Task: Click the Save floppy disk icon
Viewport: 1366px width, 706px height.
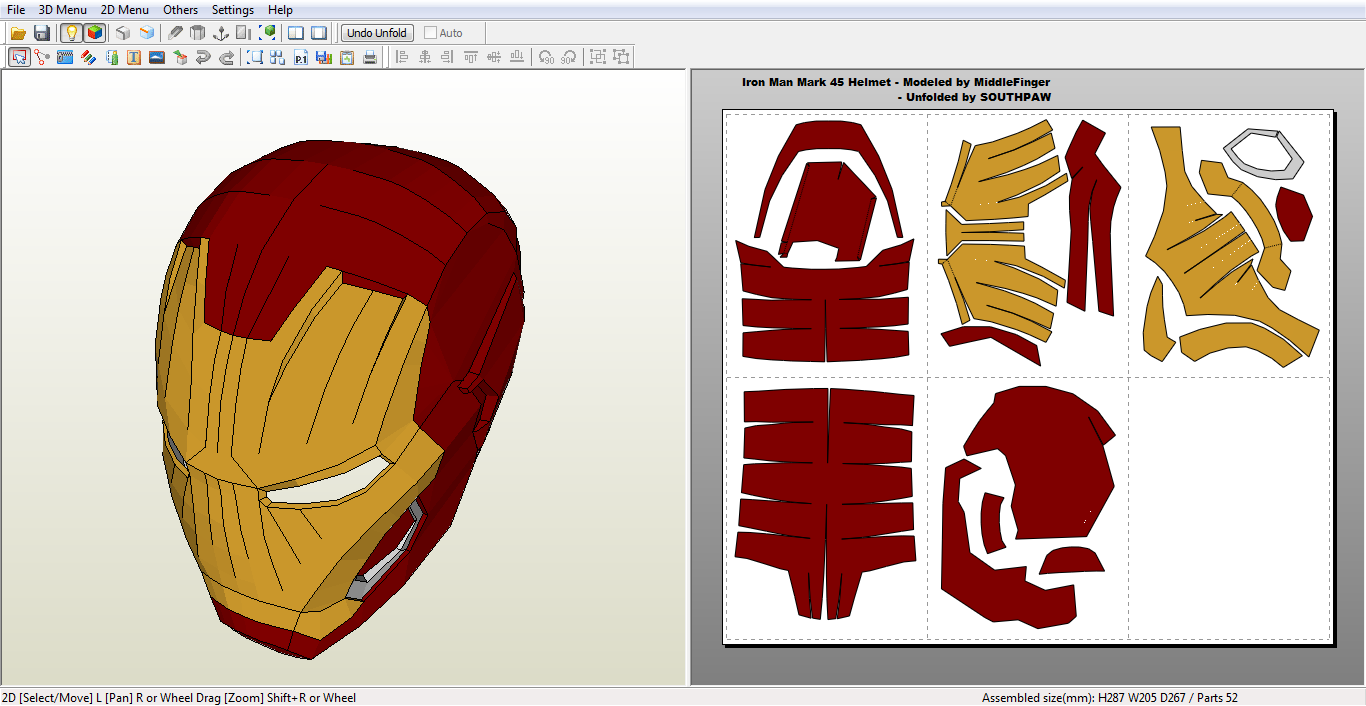Action: [x=42, y=33]
